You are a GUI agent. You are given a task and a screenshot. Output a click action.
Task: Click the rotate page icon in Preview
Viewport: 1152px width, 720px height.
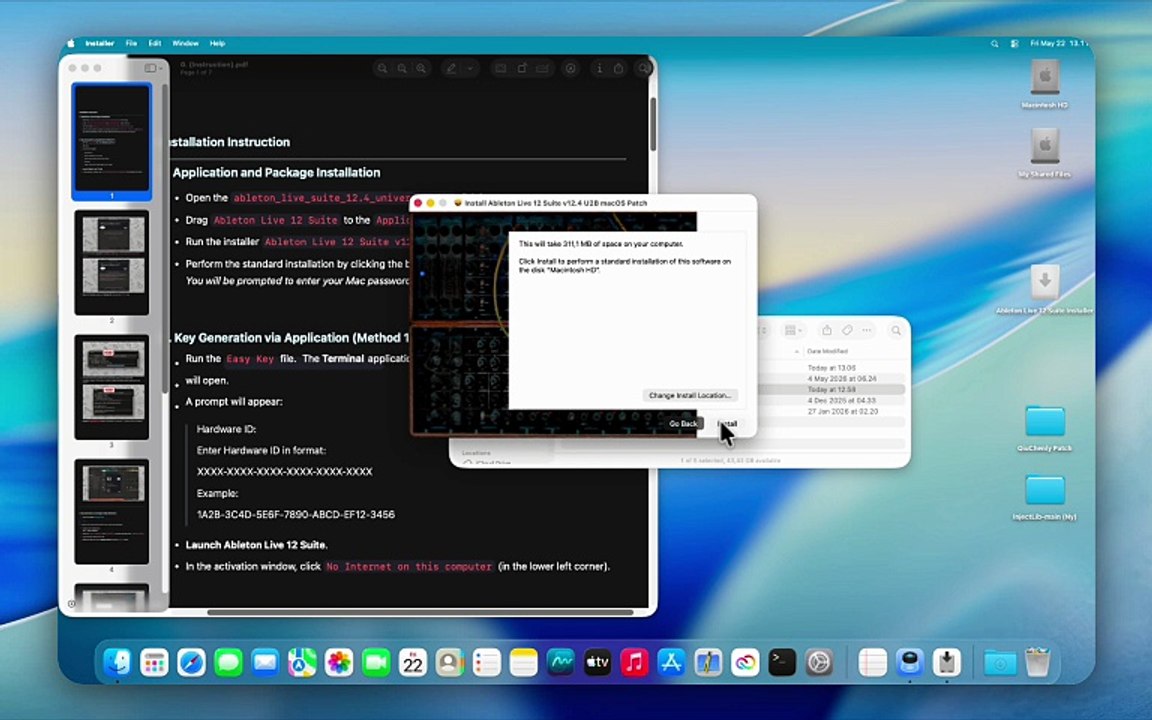click(x=522, y=68)
